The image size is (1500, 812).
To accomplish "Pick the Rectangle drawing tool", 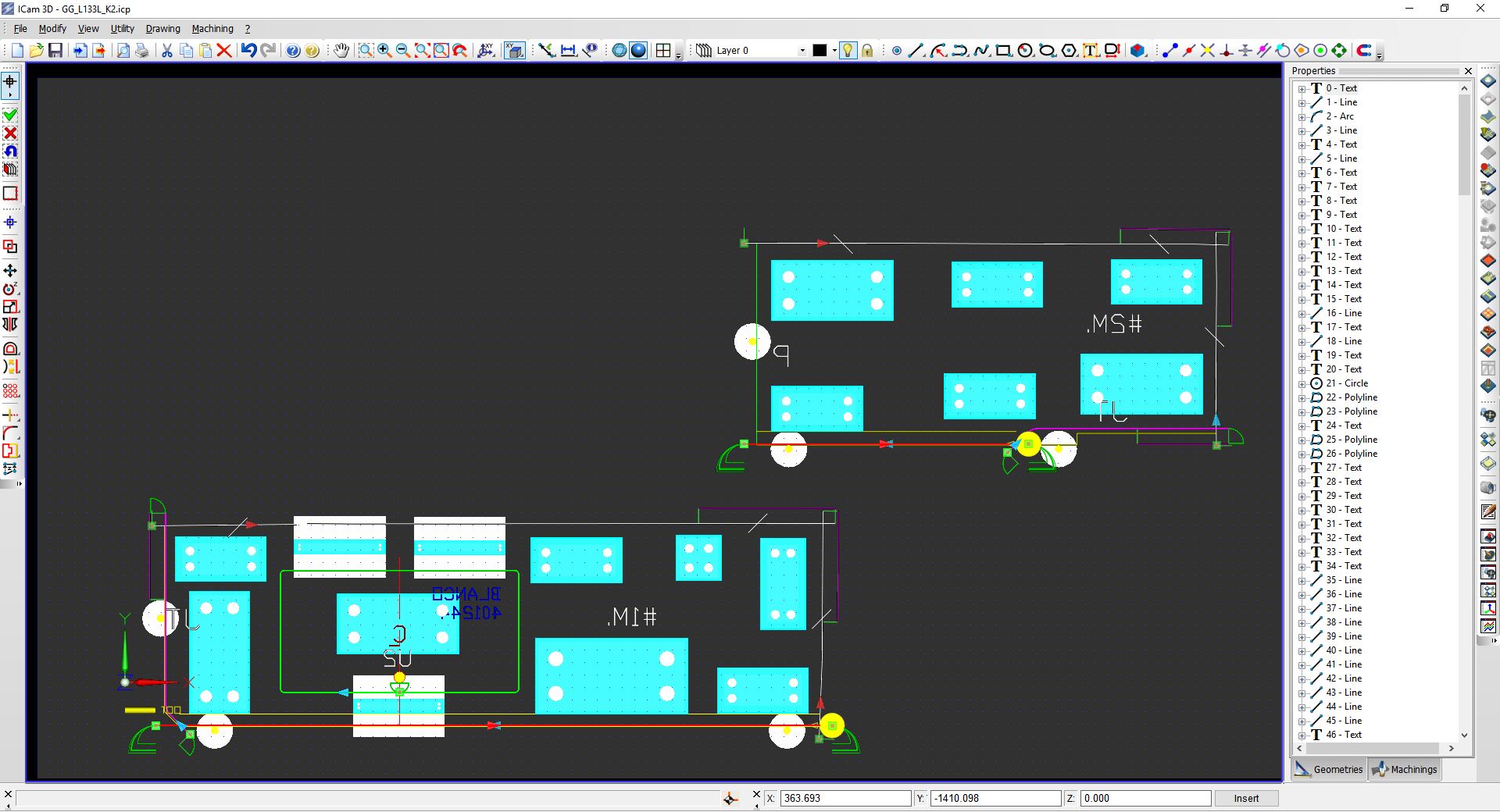I will pyautogui.click(x=1003, y=51).
